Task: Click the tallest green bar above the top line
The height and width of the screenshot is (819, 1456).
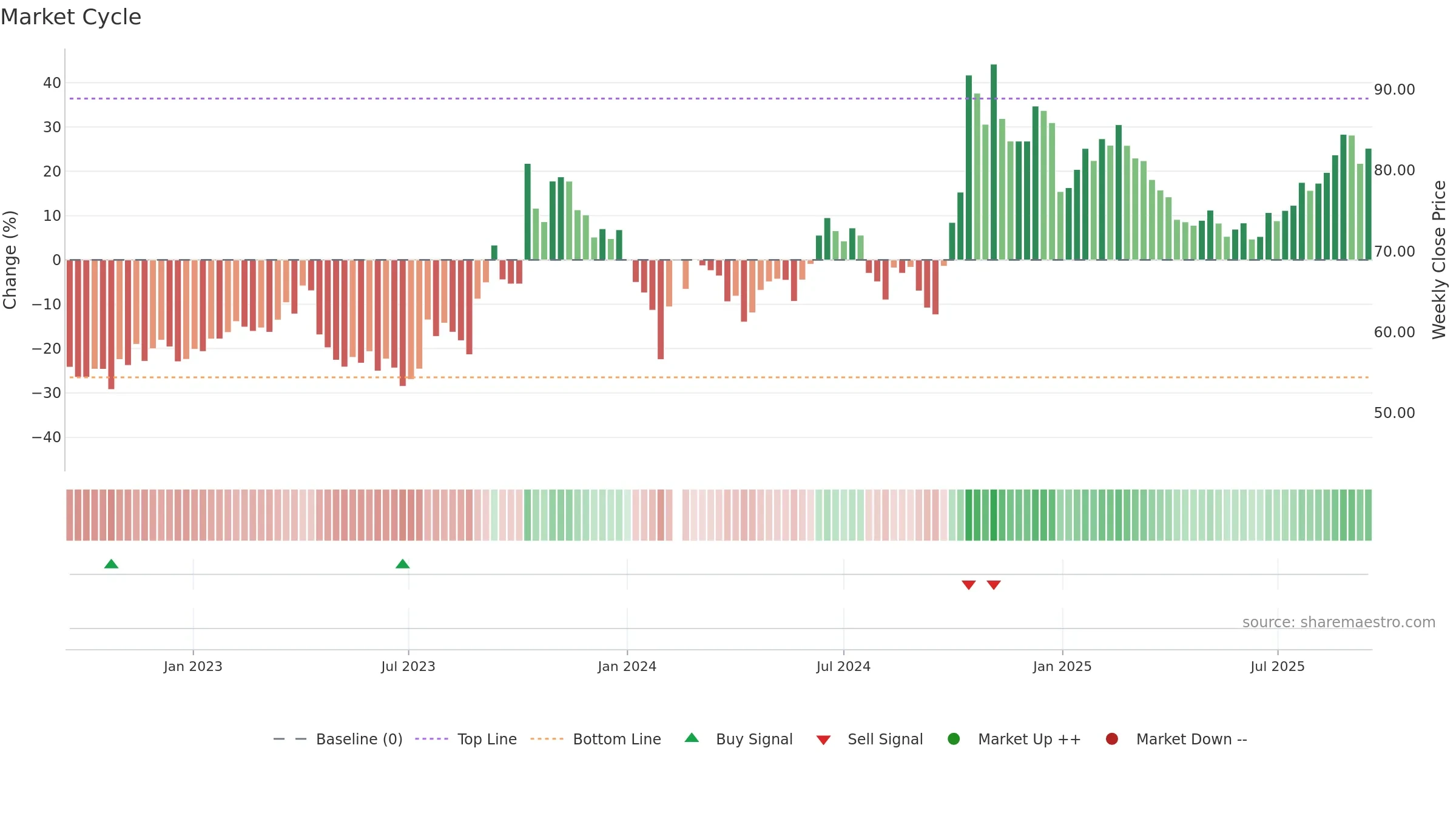Action: [x=994, y=162]
